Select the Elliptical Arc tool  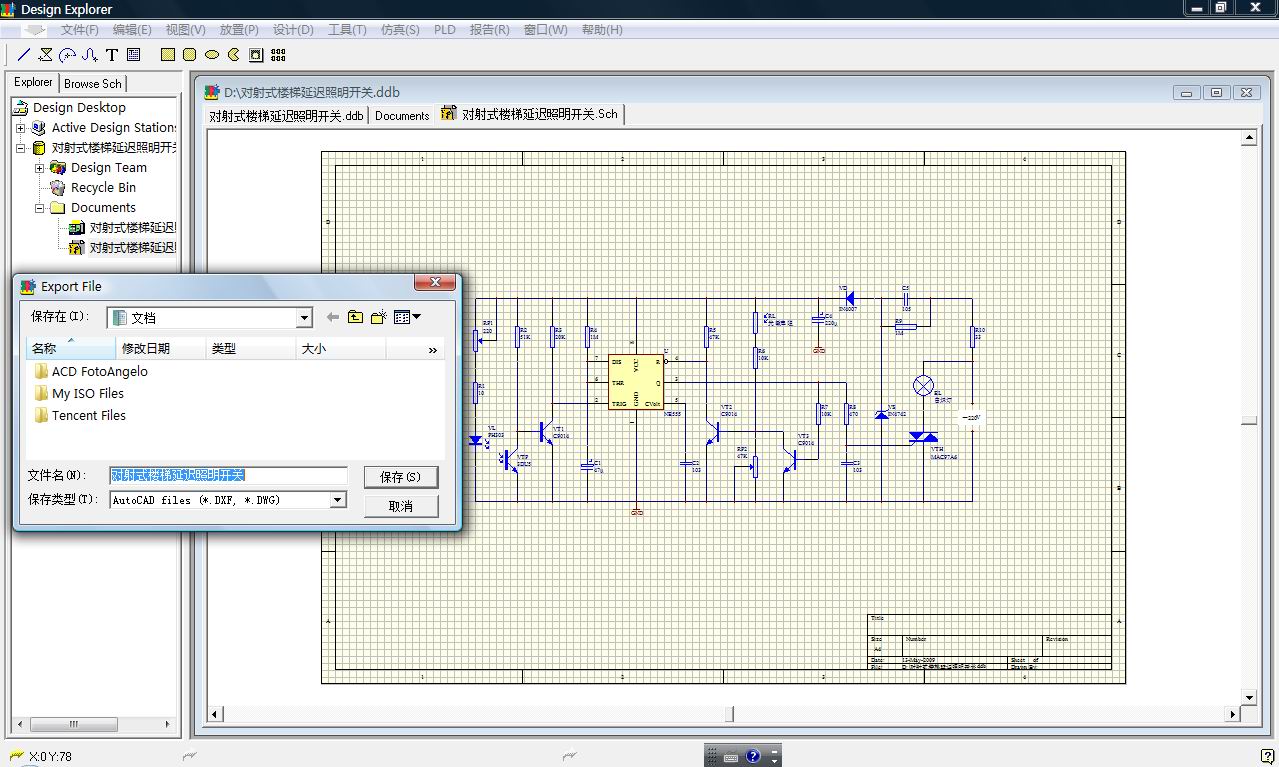pyautogui.click(x=68, y=55)
